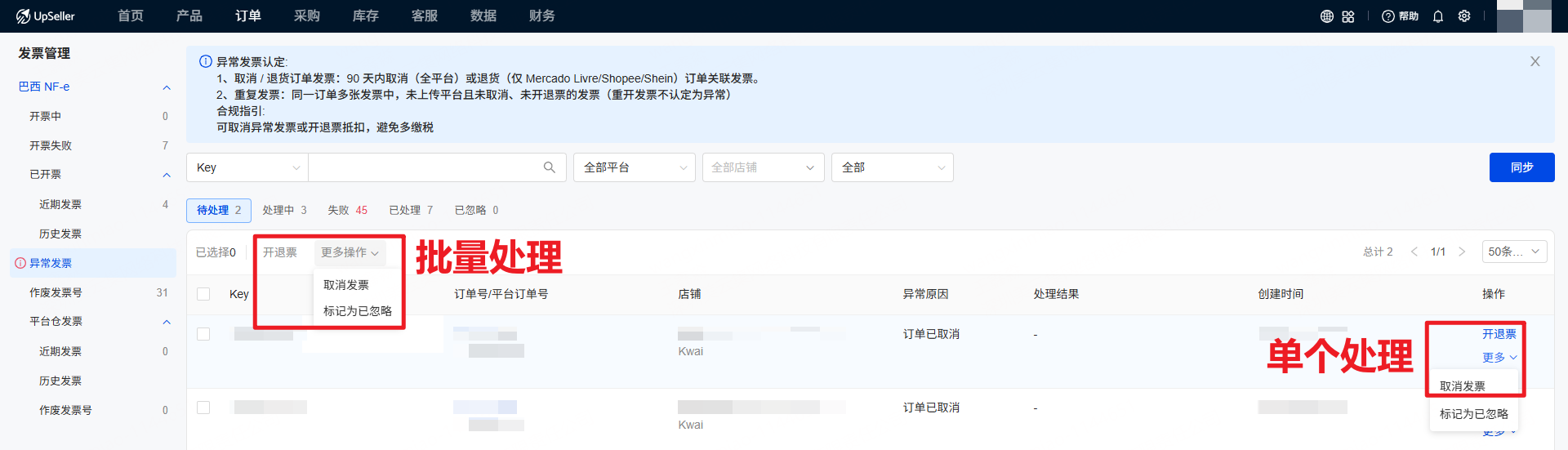Click the help question mark icon
The height and width of the screenshot is (450, 1568).
point(1388,16)
